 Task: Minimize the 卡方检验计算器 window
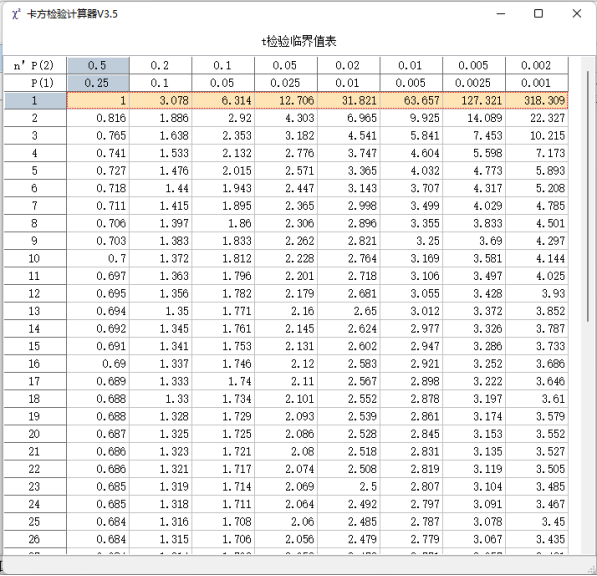(x=501, y=14)
